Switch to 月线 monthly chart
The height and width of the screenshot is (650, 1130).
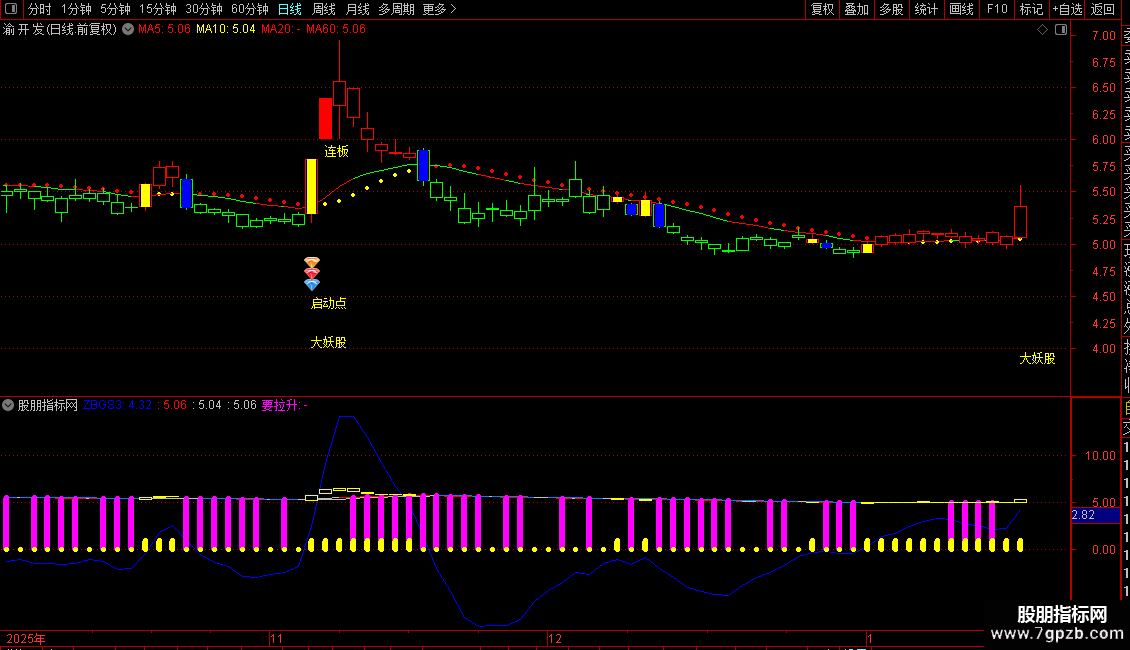tap(357, 9)
